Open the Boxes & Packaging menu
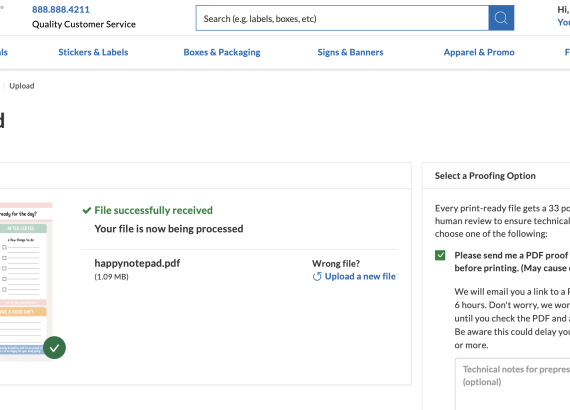 point(222,52)
